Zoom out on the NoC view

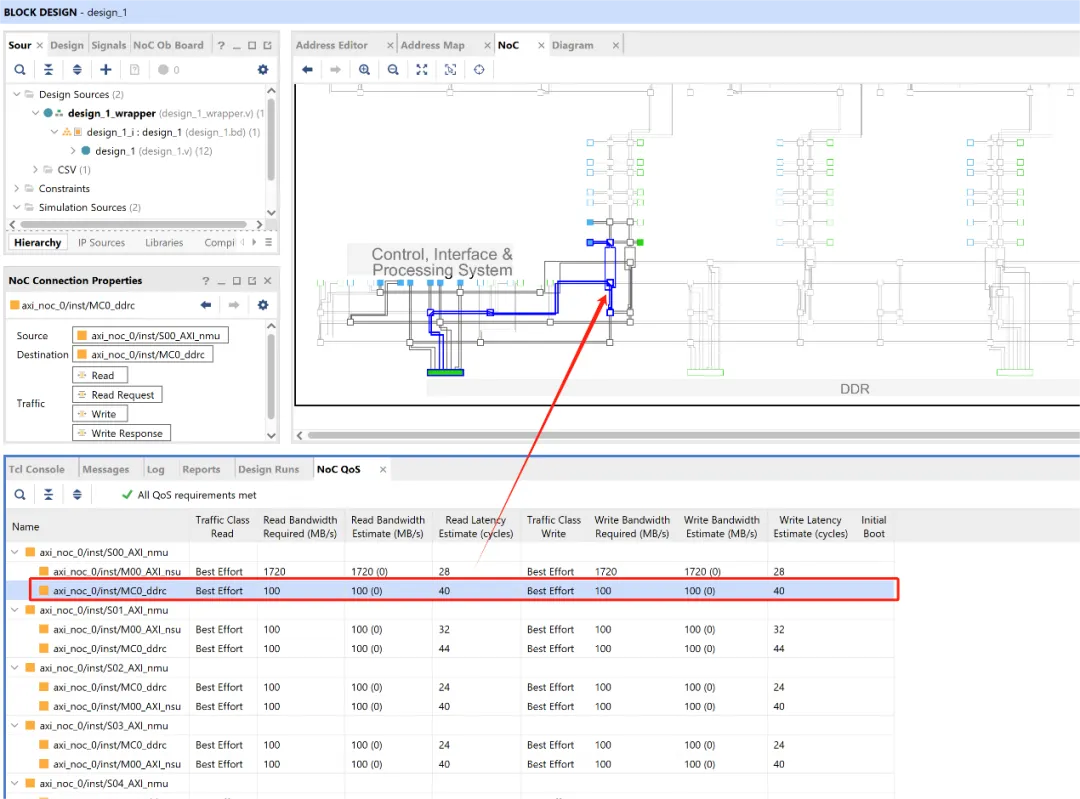click(x=393, y=70)
